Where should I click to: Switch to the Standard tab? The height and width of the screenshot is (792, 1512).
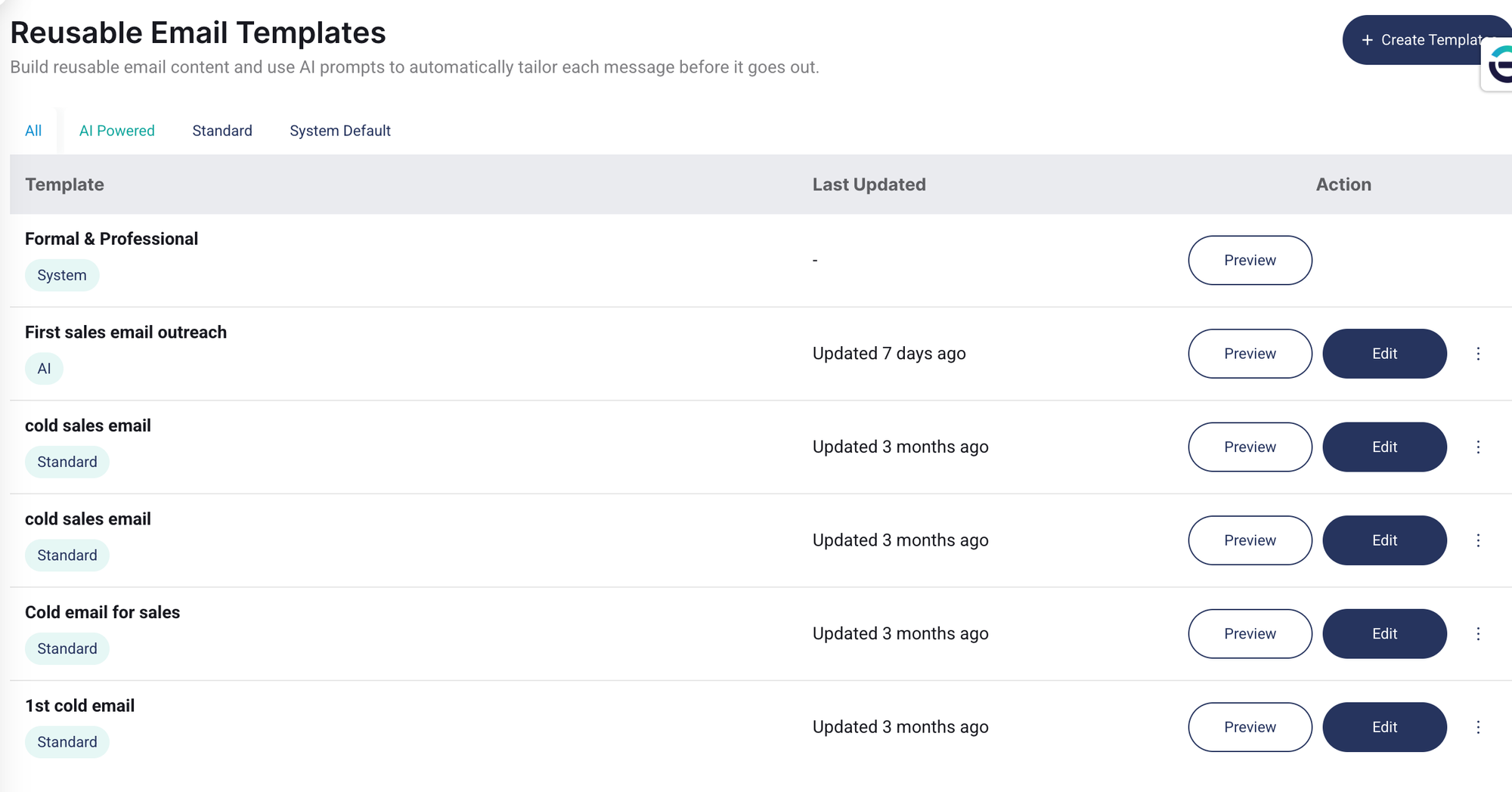[222, 131]
